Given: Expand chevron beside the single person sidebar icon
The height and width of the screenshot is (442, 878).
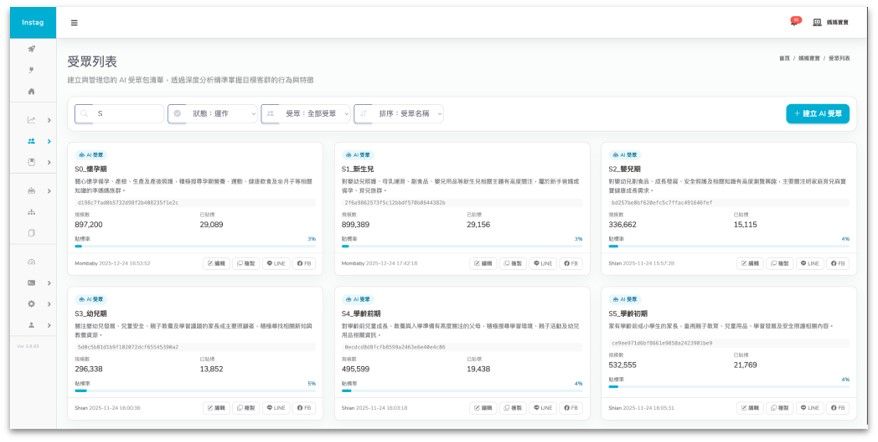Looking at the screenshot, I should tap(49, 325).
